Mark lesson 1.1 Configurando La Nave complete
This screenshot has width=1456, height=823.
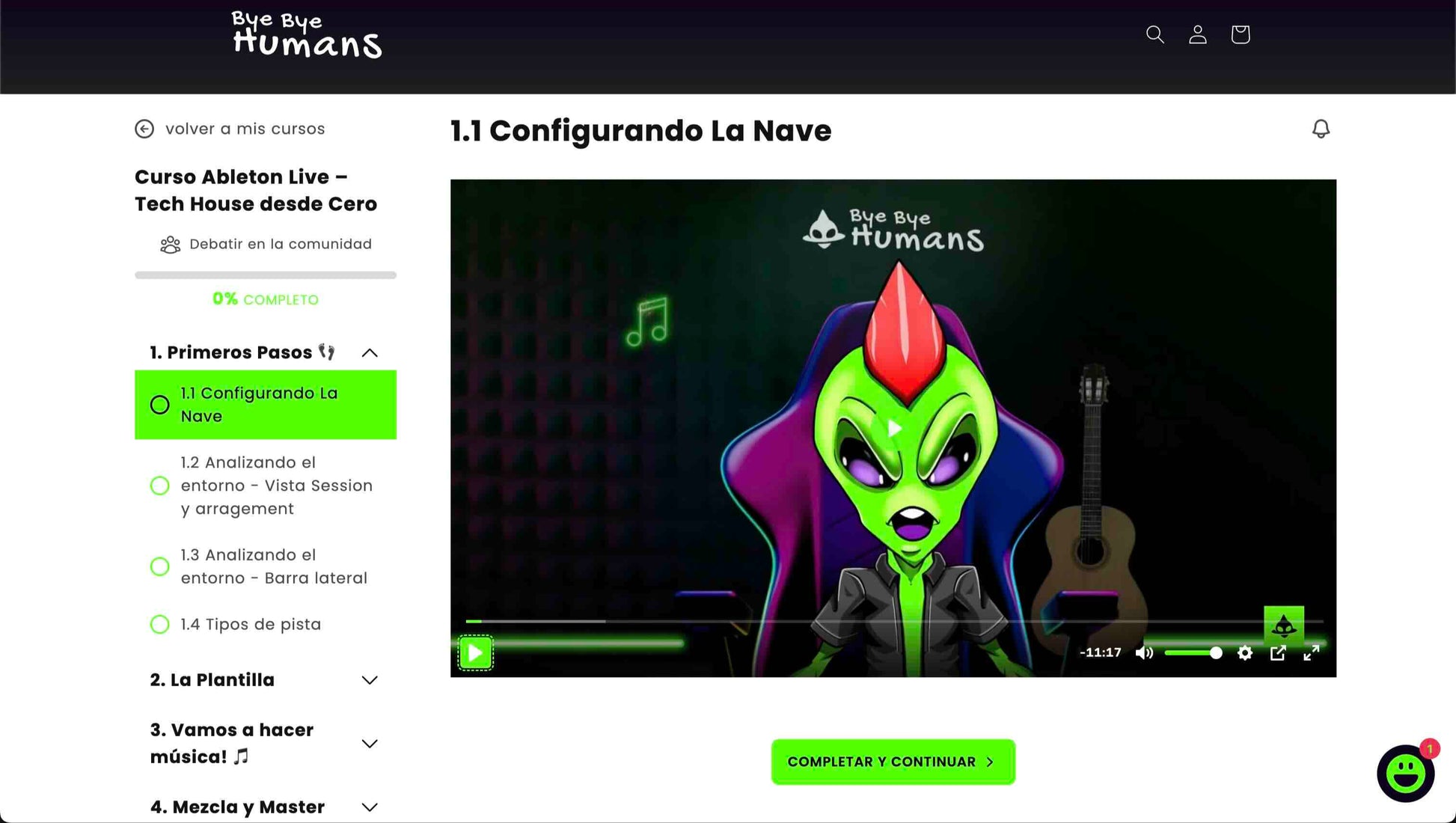click(159, 405)
